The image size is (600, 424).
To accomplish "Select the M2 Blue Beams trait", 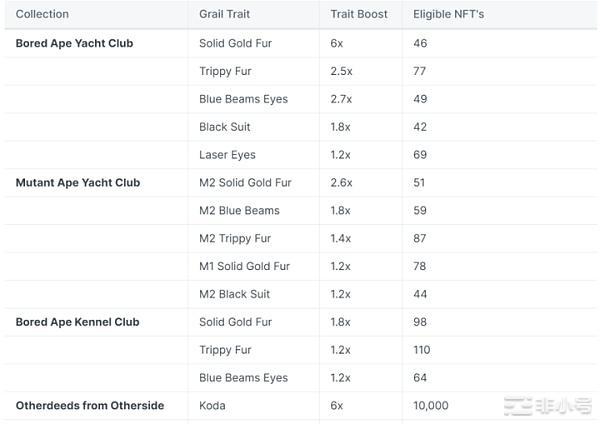I will [239, 211].
